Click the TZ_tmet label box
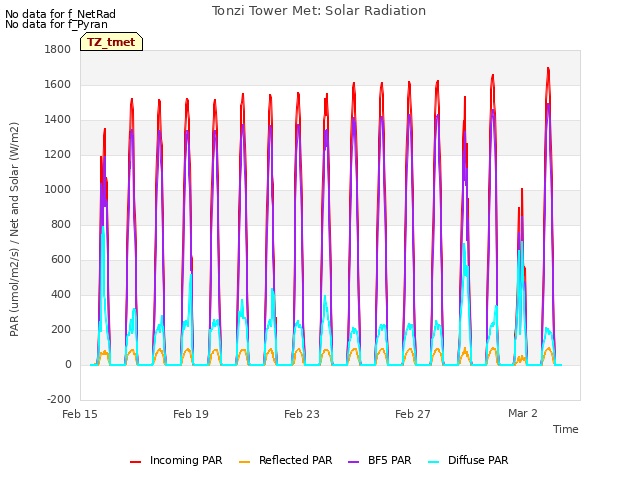This screenshot has width=640, height=480. [111, 42]
